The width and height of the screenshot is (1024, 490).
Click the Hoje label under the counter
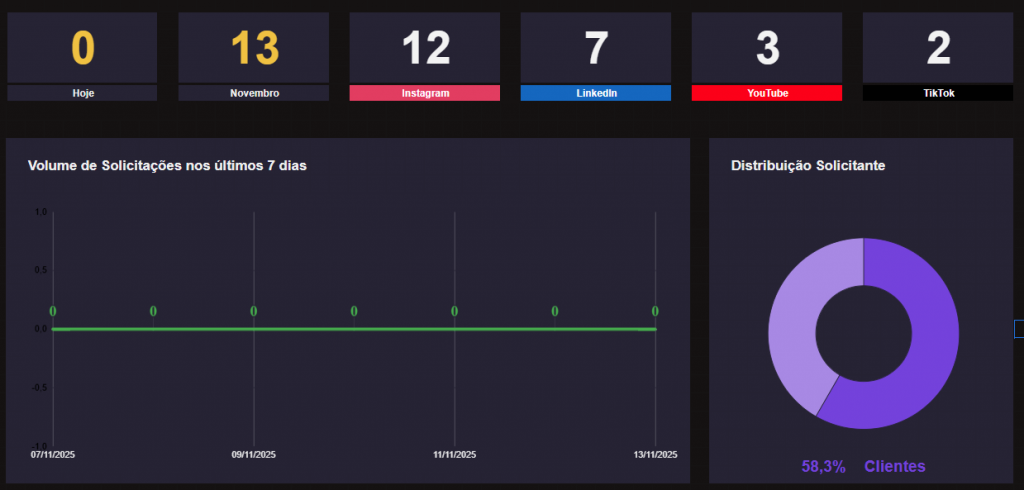(82, 93)
